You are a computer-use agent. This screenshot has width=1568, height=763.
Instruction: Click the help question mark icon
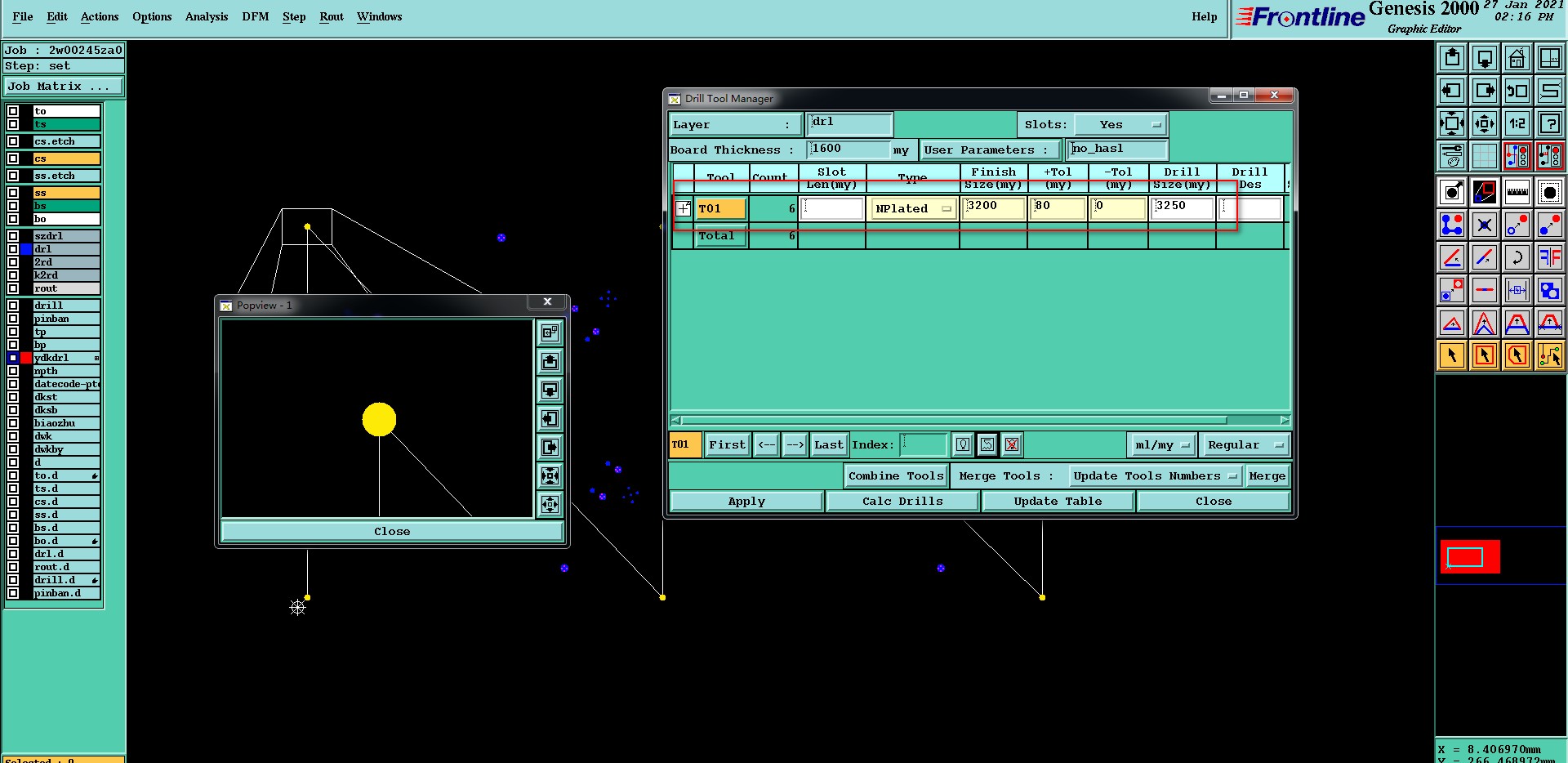click(x=1549, y=123)
